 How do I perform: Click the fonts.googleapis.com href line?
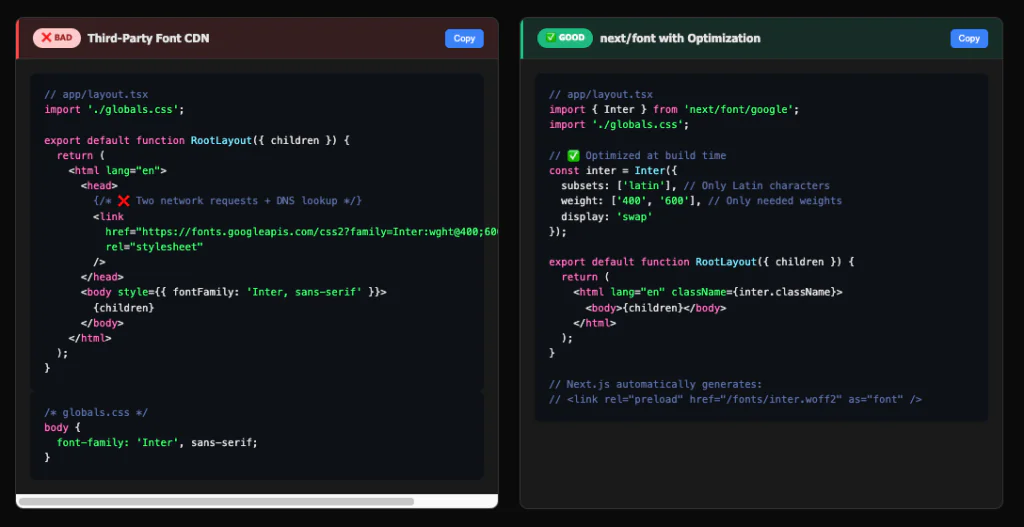pyautogui.click(x=301, y=231)
